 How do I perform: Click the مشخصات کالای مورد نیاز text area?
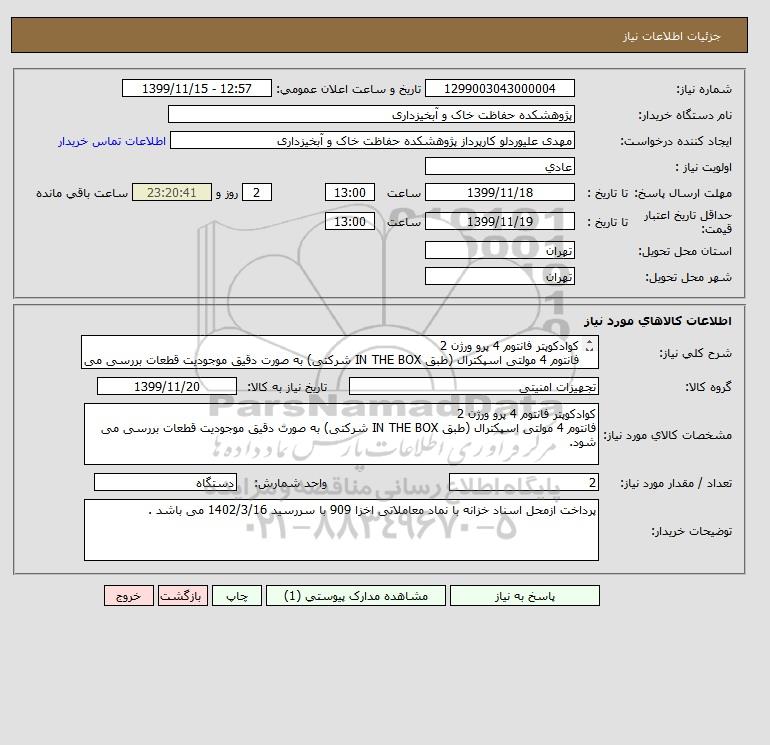(341, 434)
